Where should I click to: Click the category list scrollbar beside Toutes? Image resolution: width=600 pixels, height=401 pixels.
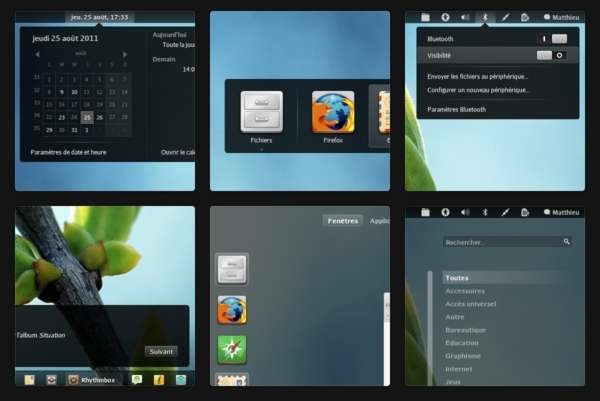(430, 327)
